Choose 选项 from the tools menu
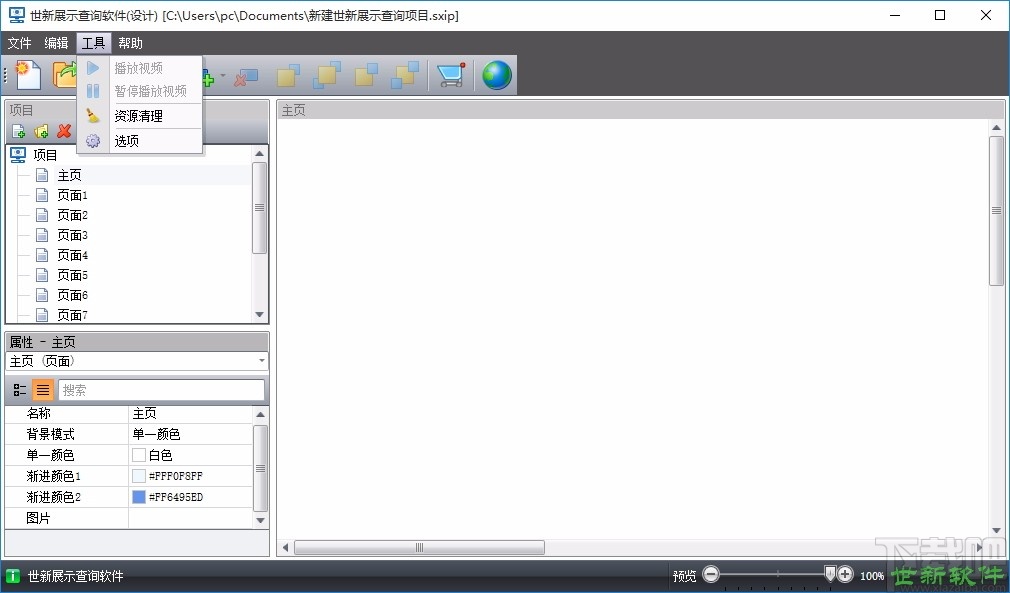Screen dimensions: 1010x593 click(139, 141)
